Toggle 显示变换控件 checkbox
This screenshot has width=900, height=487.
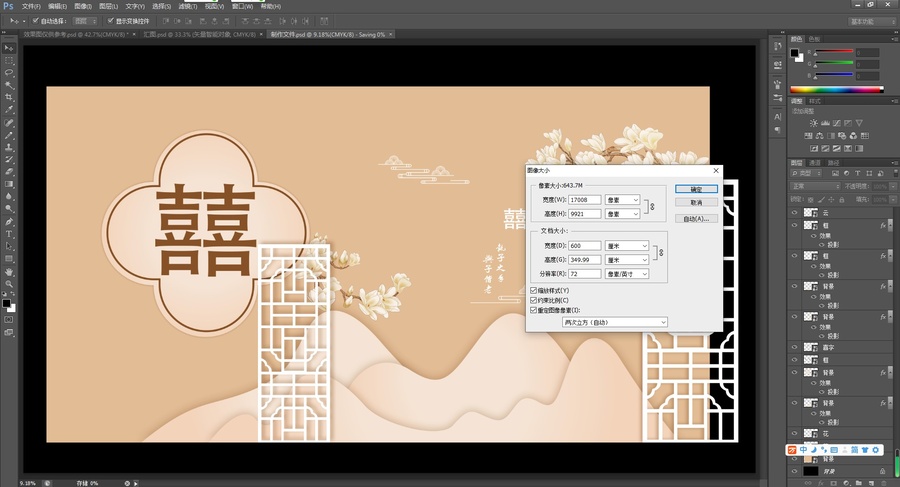[110, 21]
